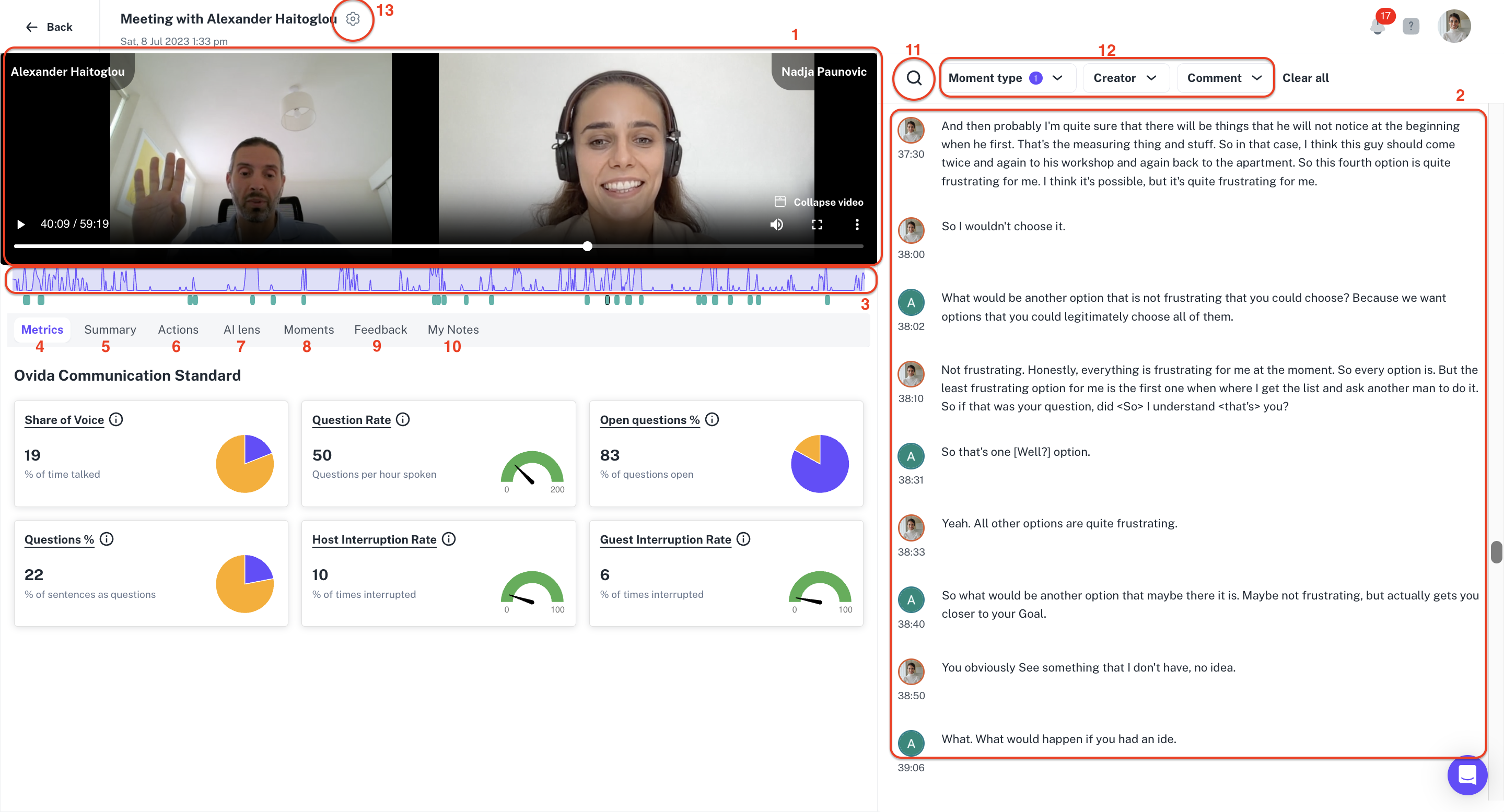The width and height of the screenshot is (1504, 812).
Task: Click the Guest Interruption Rate link
Action: [x=665, y=540]
